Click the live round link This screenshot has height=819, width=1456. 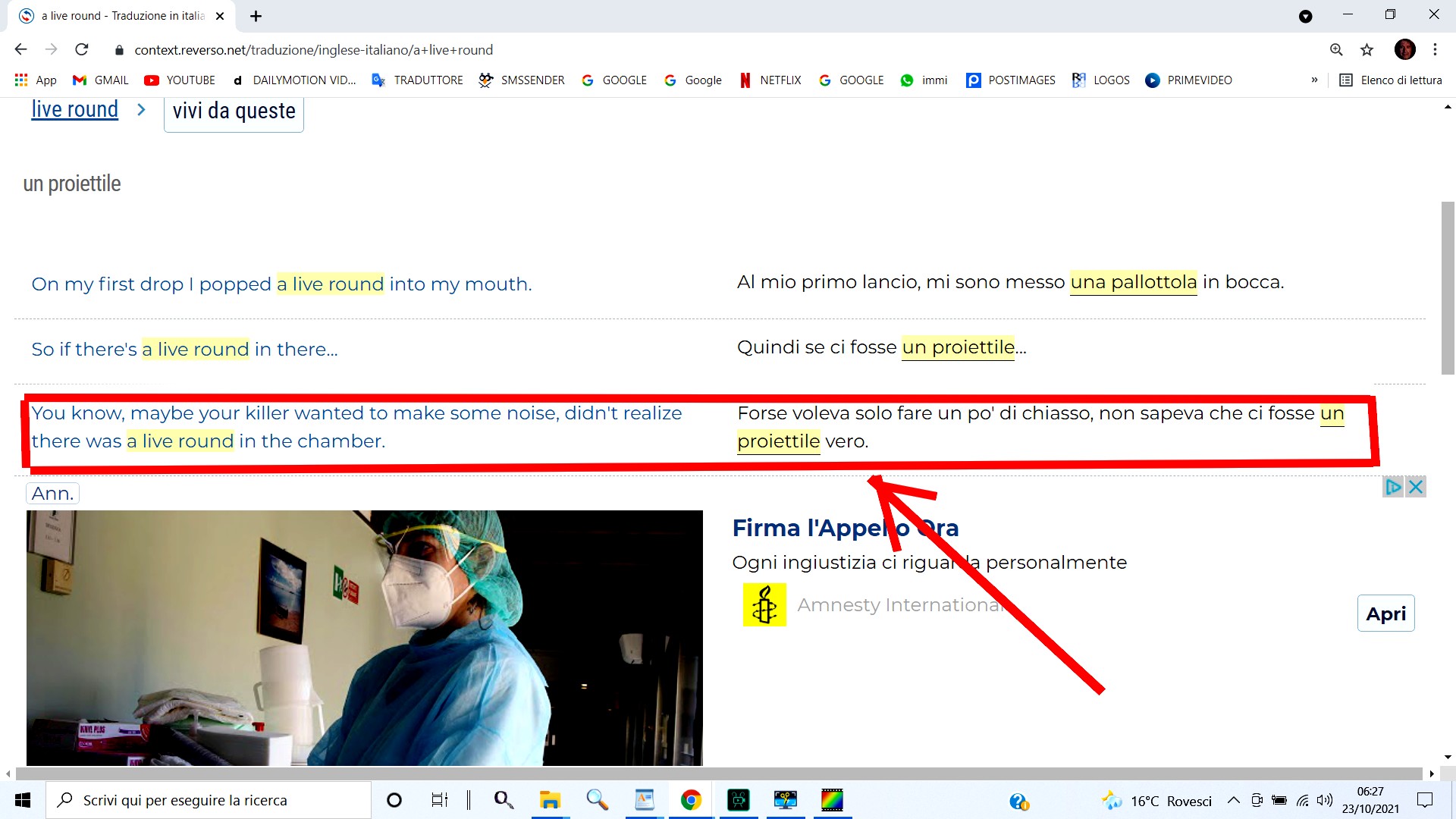[x=74, y=110]
